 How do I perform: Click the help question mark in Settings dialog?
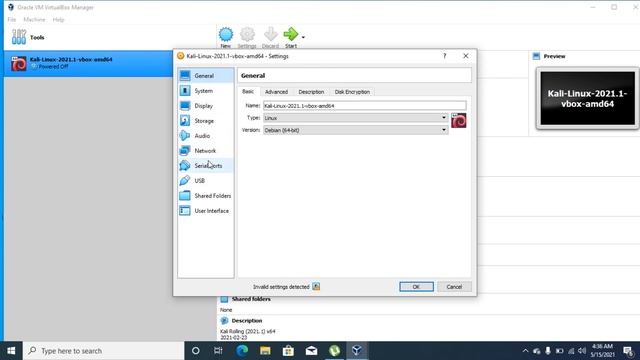444,56
